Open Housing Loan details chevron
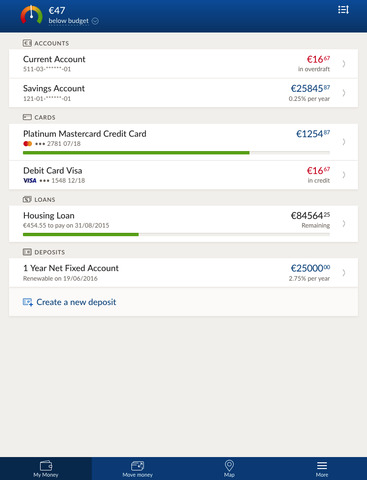The height and width of the screenshot is (480, 367). coord(344,223)
